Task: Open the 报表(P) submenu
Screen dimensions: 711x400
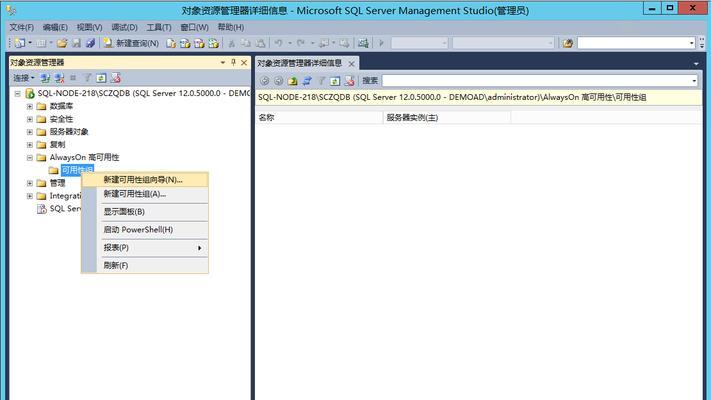Action: tap(145, 248)
